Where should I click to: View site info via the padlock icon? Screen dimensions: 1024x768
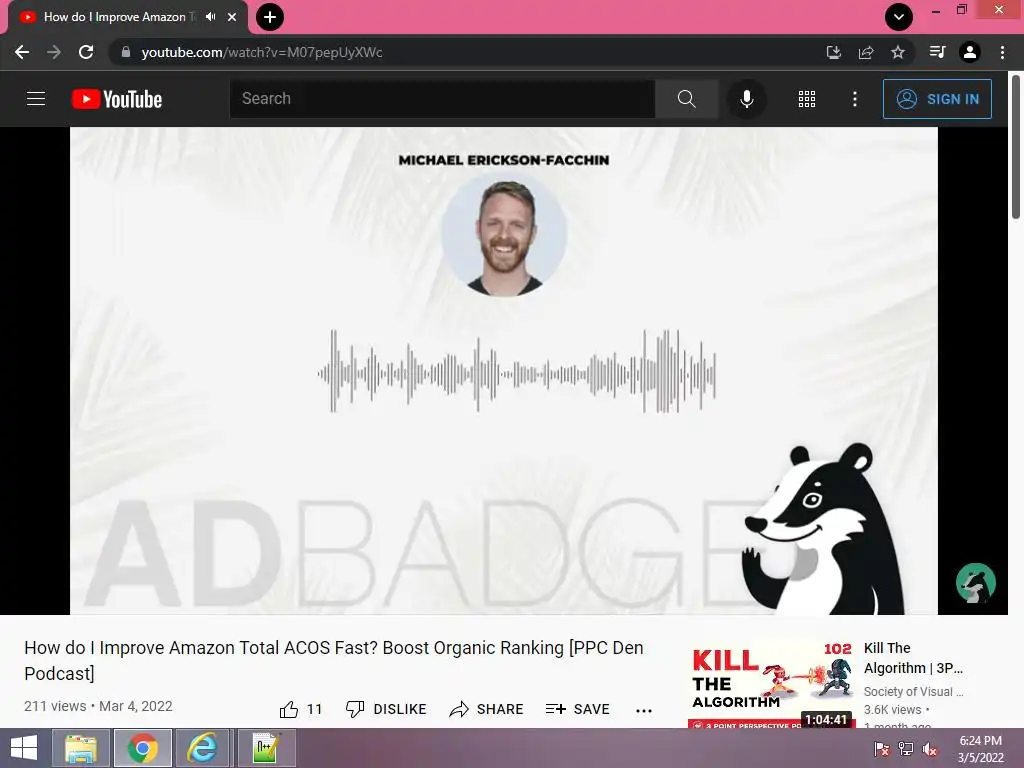(x=125, y=52)
